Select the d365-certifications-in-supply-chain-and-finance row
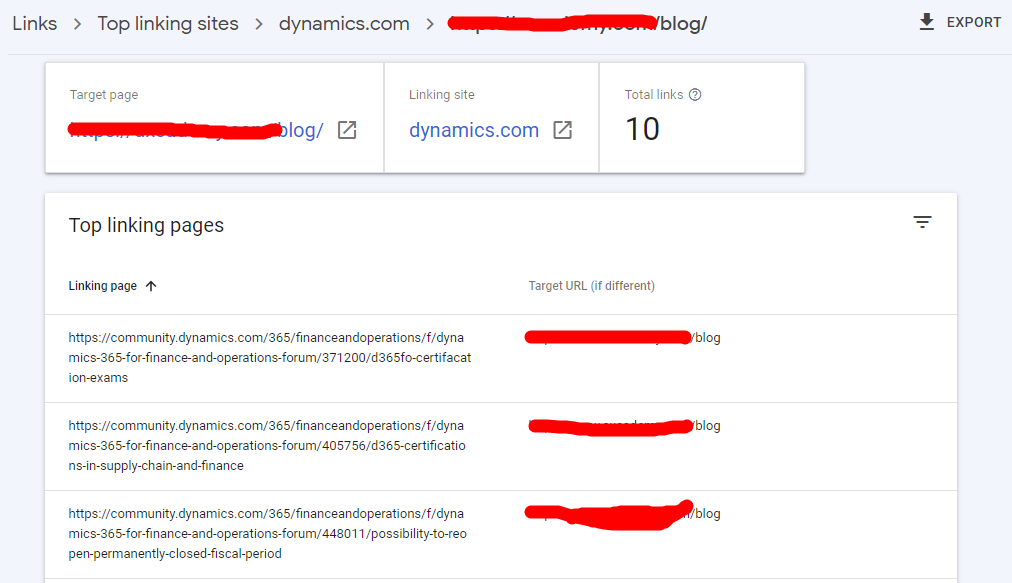The image size is (1012, 583). coord(501,446)
